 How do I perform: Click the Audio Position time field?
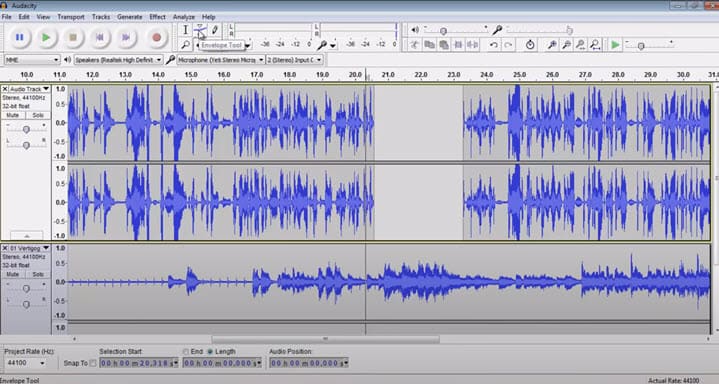[309, 363]
